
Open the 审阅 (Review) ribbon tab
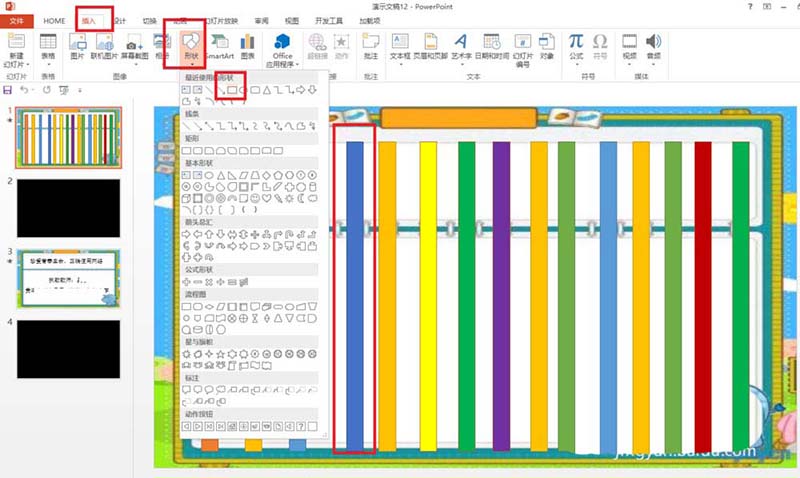261,21
